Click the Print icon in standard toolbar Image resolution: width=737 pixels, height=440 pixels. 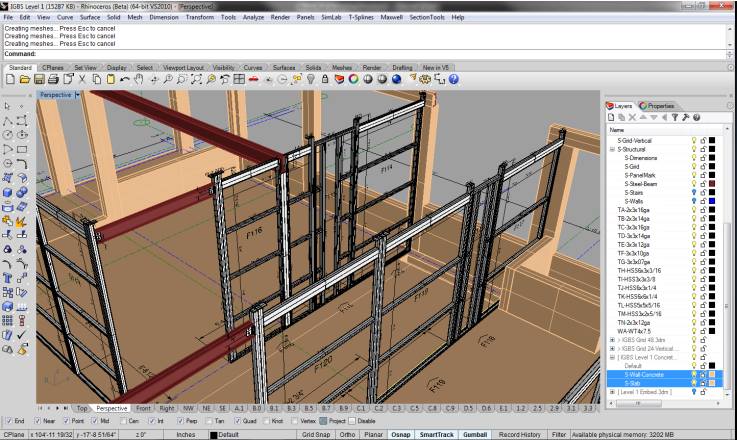(x=53, y=79)
